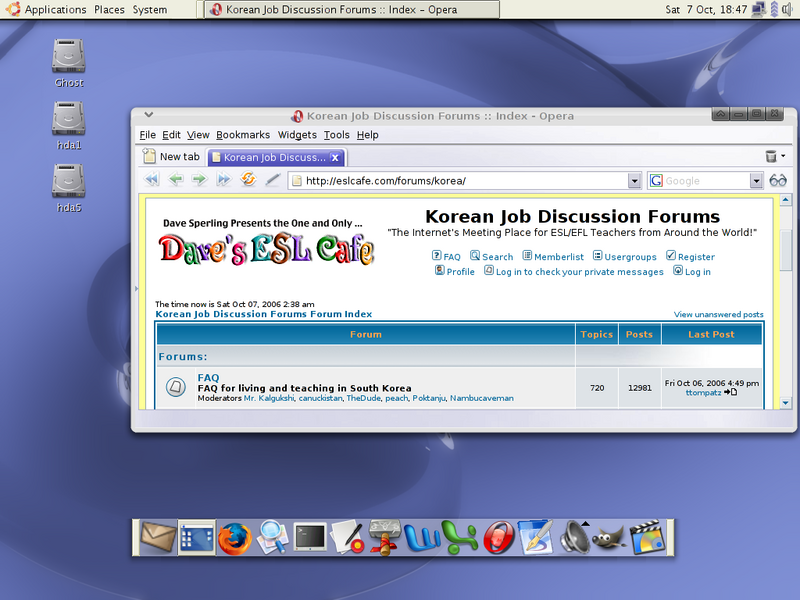
Task: Expand the trash can dropdown arrow
Action: 783,156
